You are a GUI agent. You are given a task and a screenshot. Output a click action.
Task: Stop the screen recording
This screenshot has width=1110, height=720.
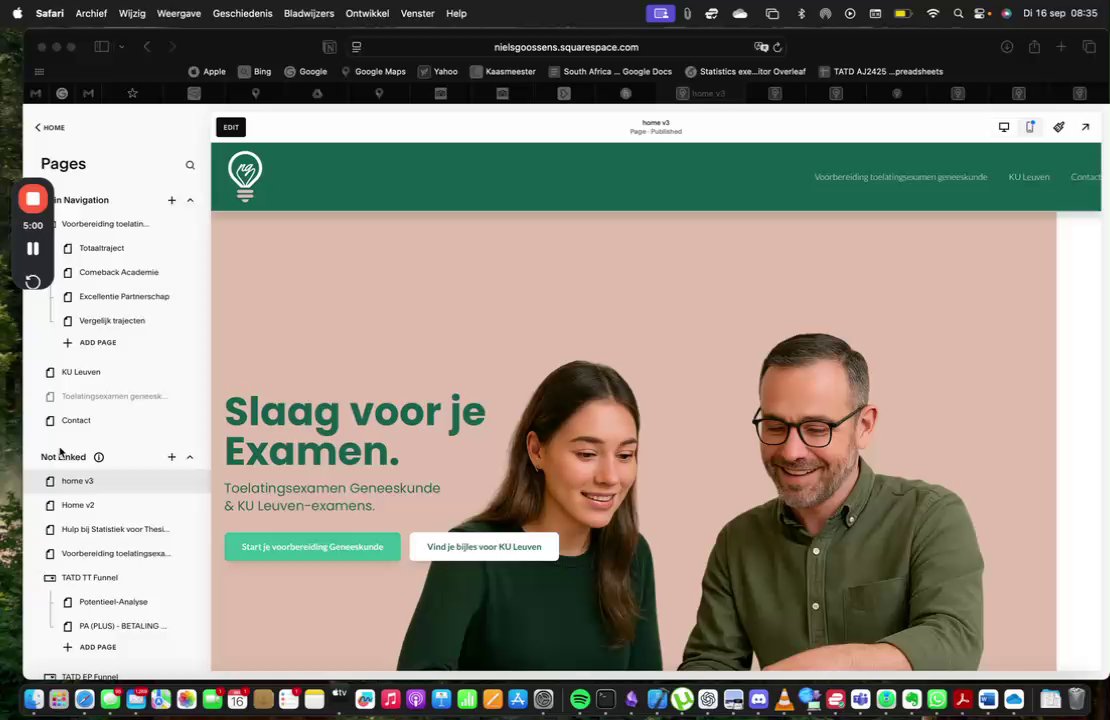click(x=33, y=199)
